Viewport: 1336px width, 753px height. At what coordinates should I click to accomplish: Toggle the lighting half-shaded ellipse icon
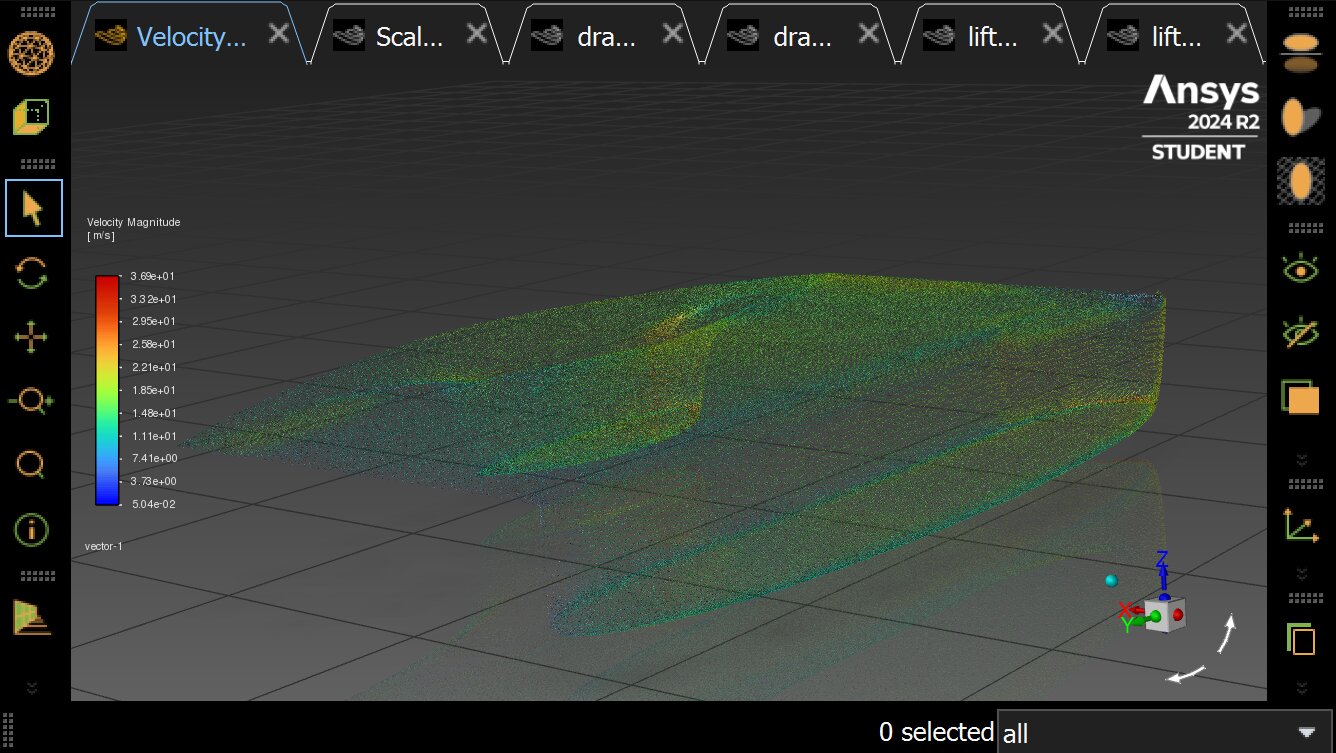tap(1301, 117)
